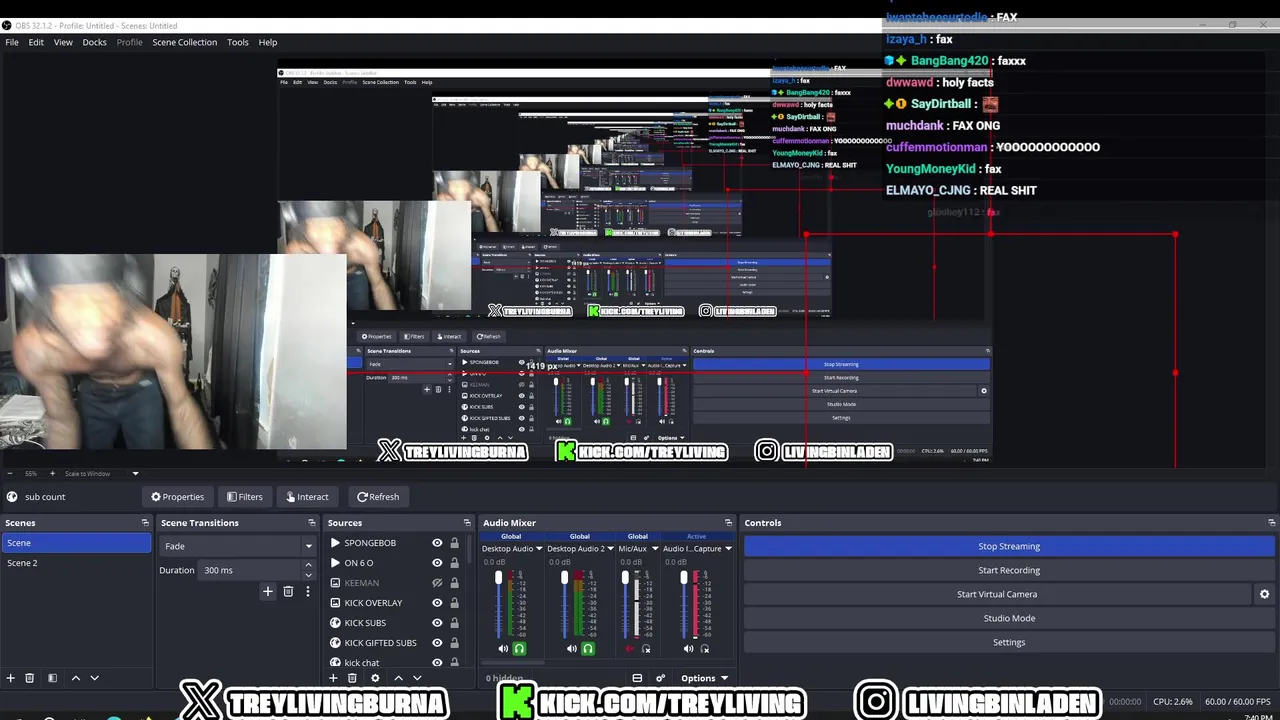This screenshot has height=720, width=1280.
Task: Toggle Desktop Audio 2 monitoring headphone
Action: (588, 649)
